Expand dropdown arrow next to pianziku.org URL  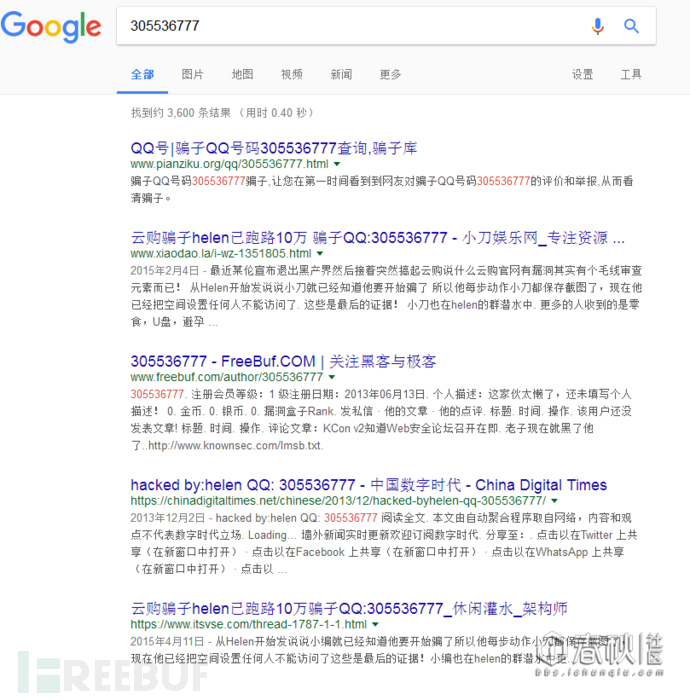coord(337,164)
